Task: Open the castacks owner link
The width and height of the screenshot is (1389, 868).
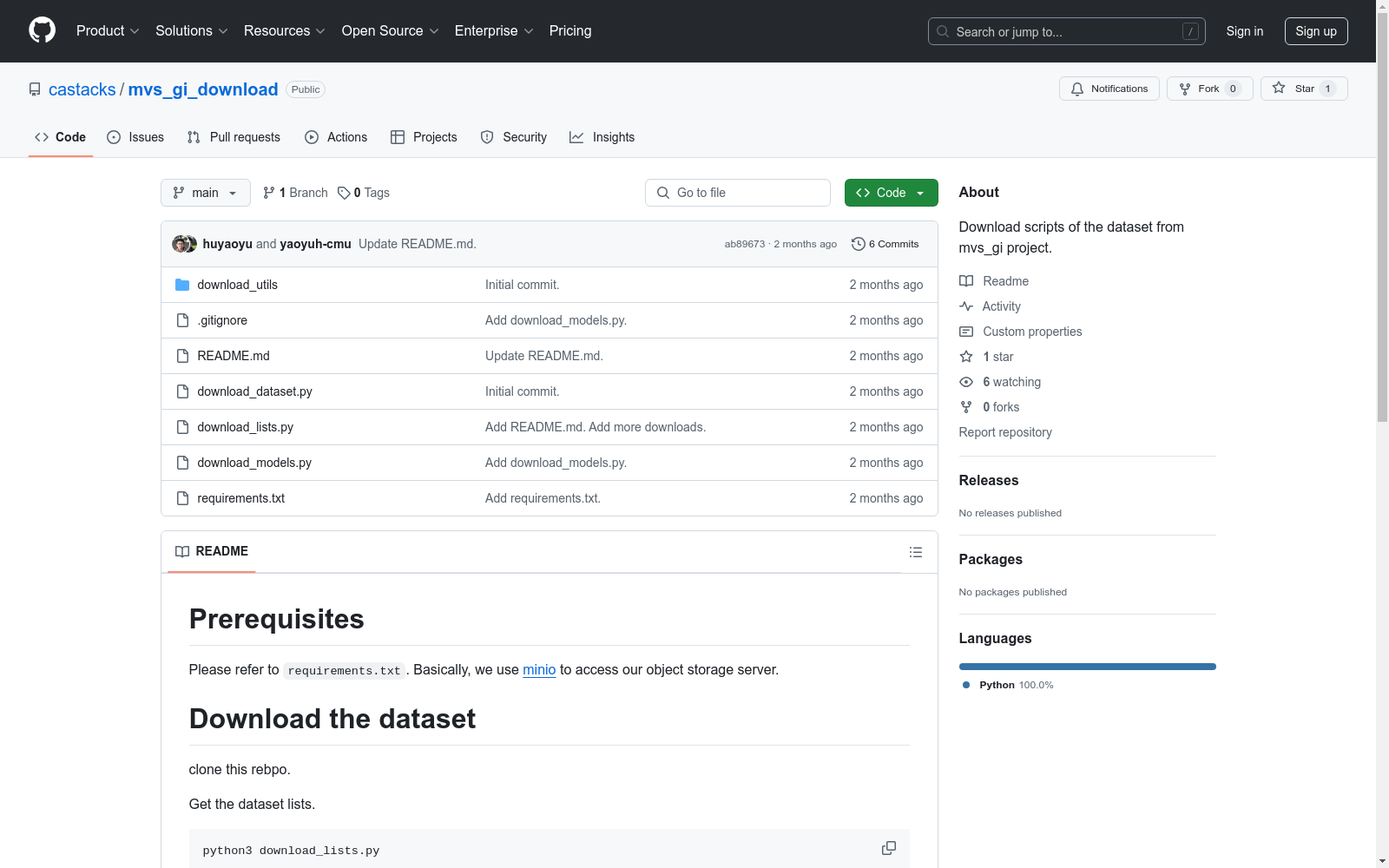Action: [x=82, y=89]
